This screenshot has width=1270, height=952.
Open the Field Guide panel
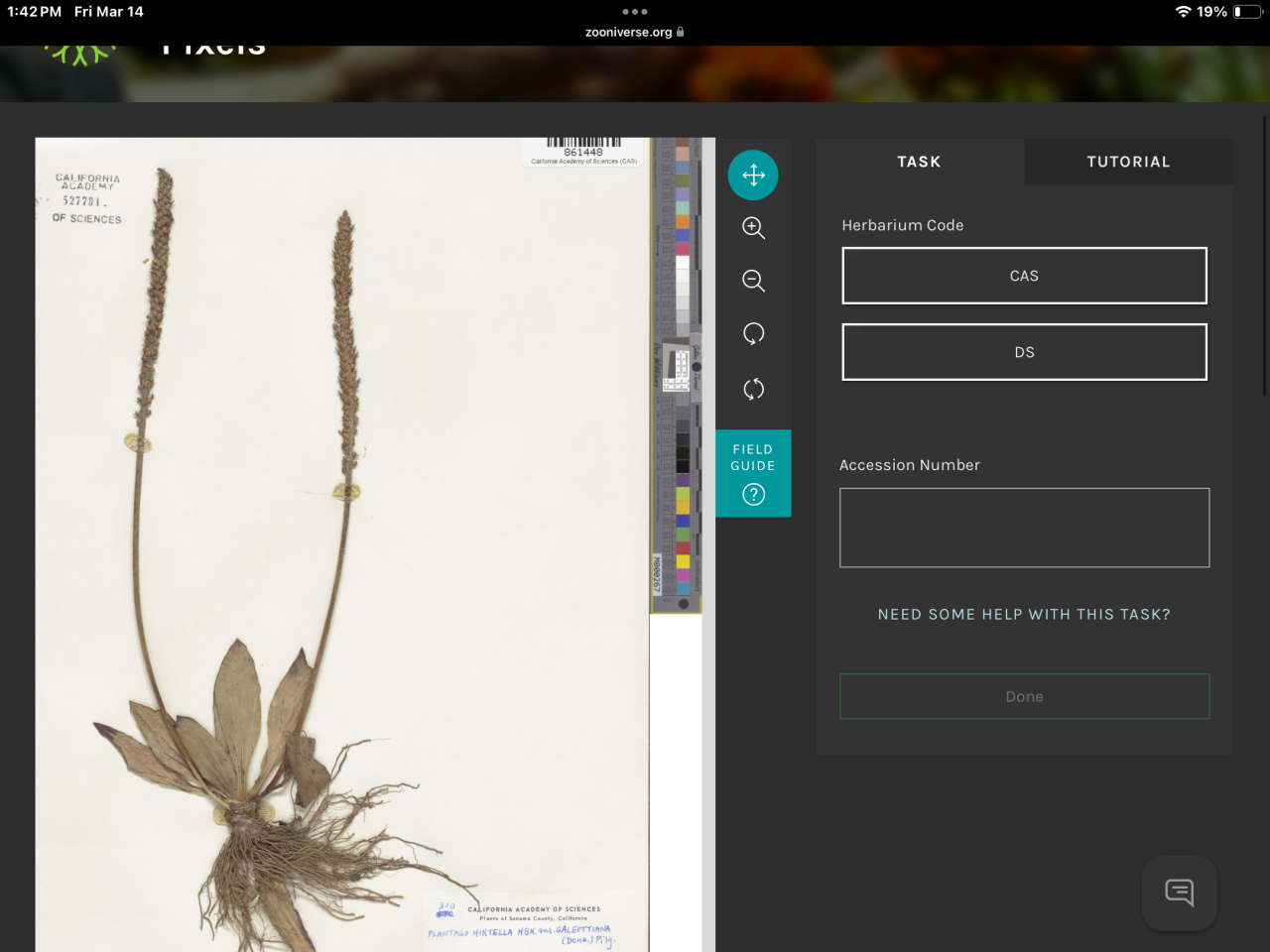pyautogui.click(x=753, y=473)
